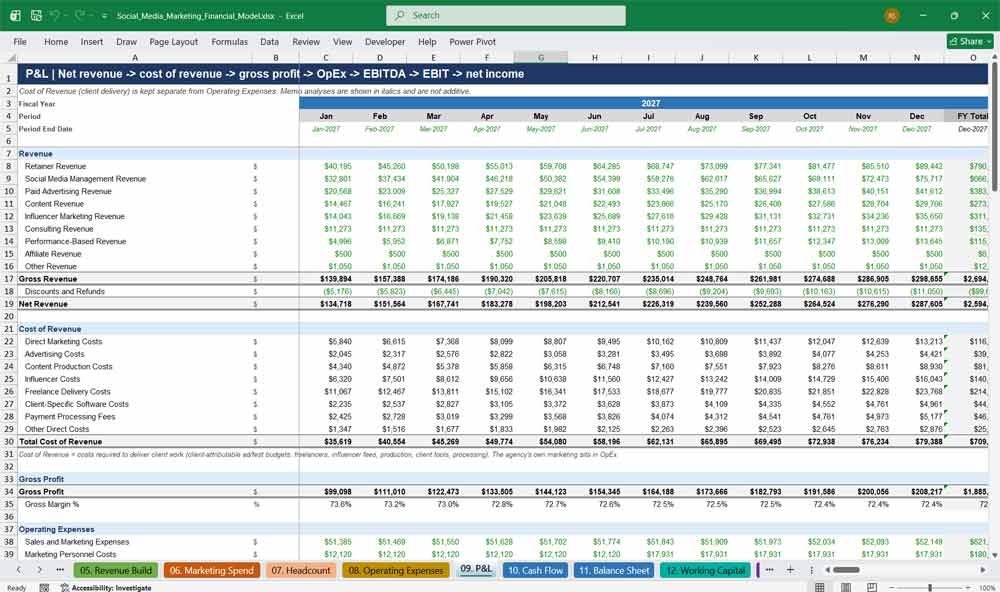This screenshot has height=592, width=1000.
Task: Click the Select All corner triangle
Action: click(10, 57)
